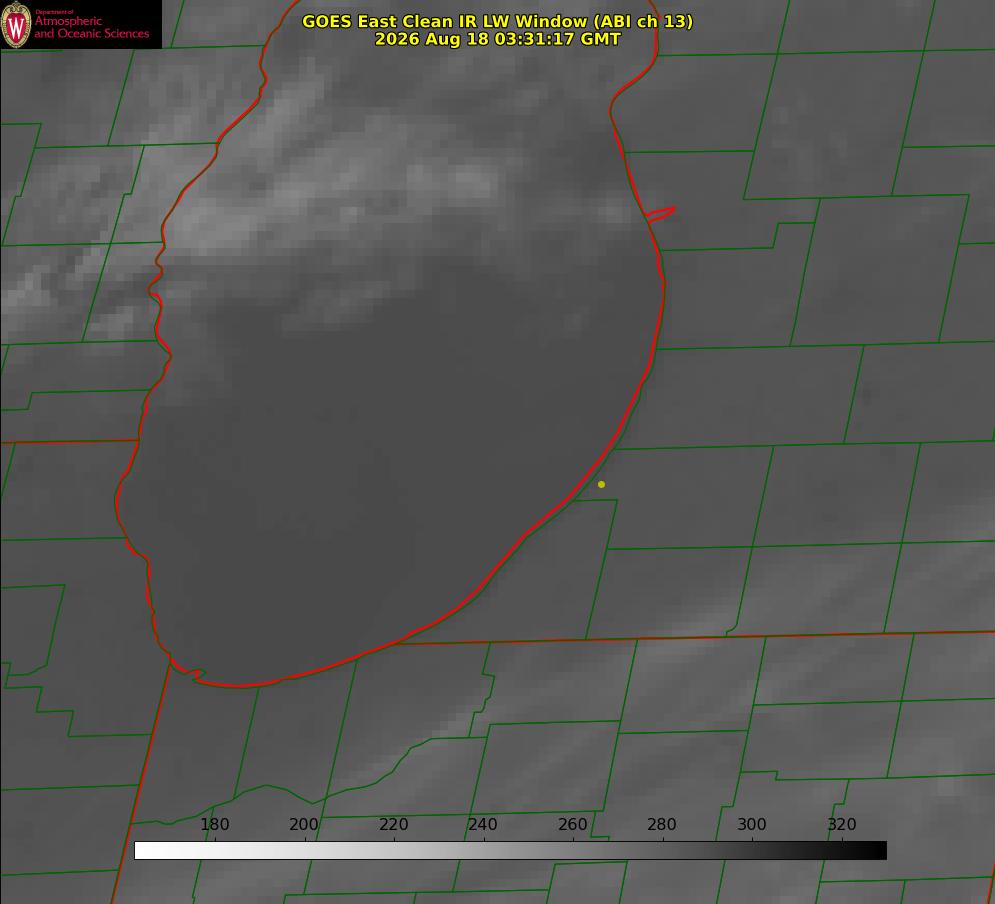This screenshot has width=995, height=904.
Task: Click the narrow red inlet on the eastern lakeshore
Action: click(x=661, y=214)
